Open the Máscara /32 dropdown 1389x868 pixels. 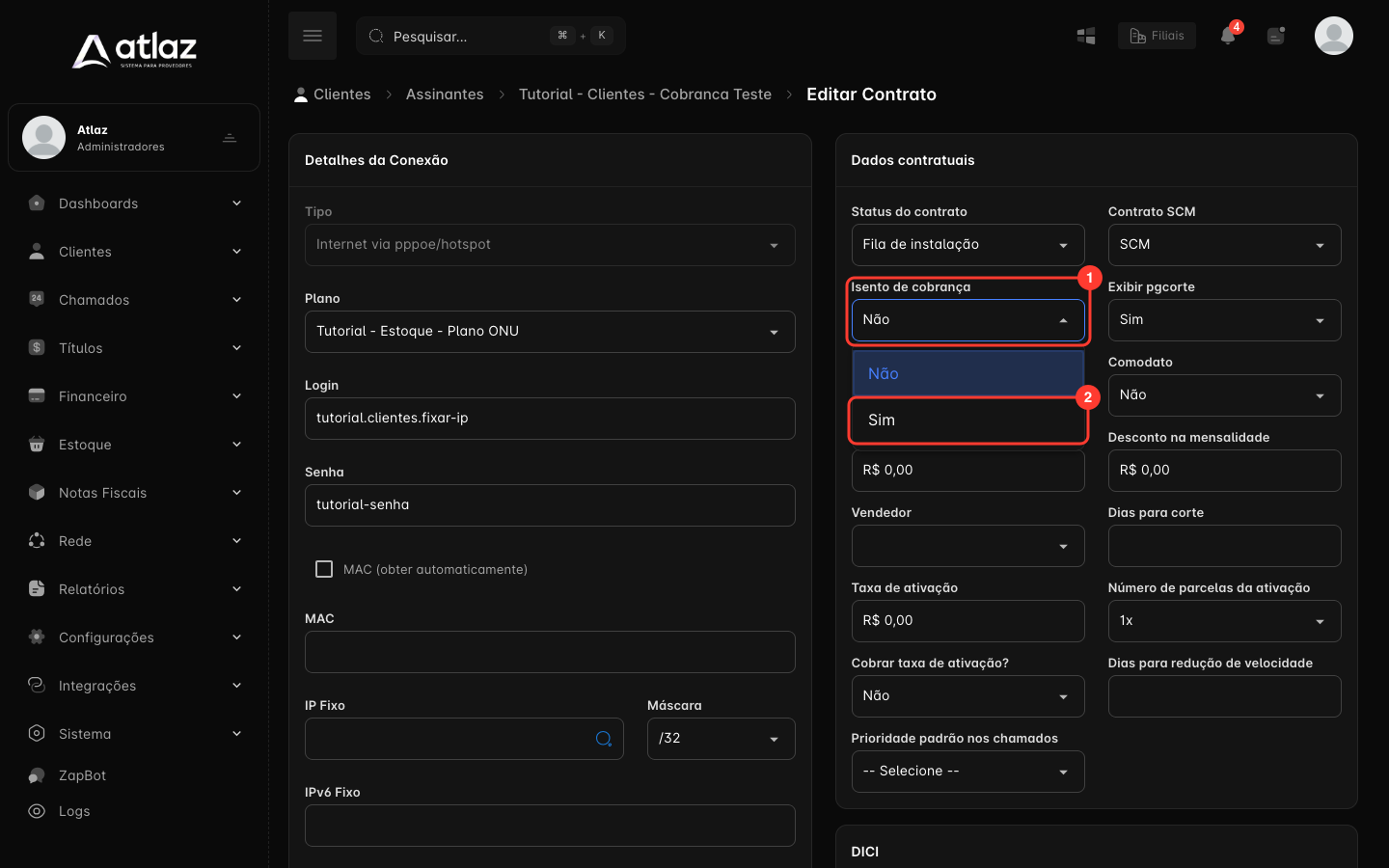722,739
